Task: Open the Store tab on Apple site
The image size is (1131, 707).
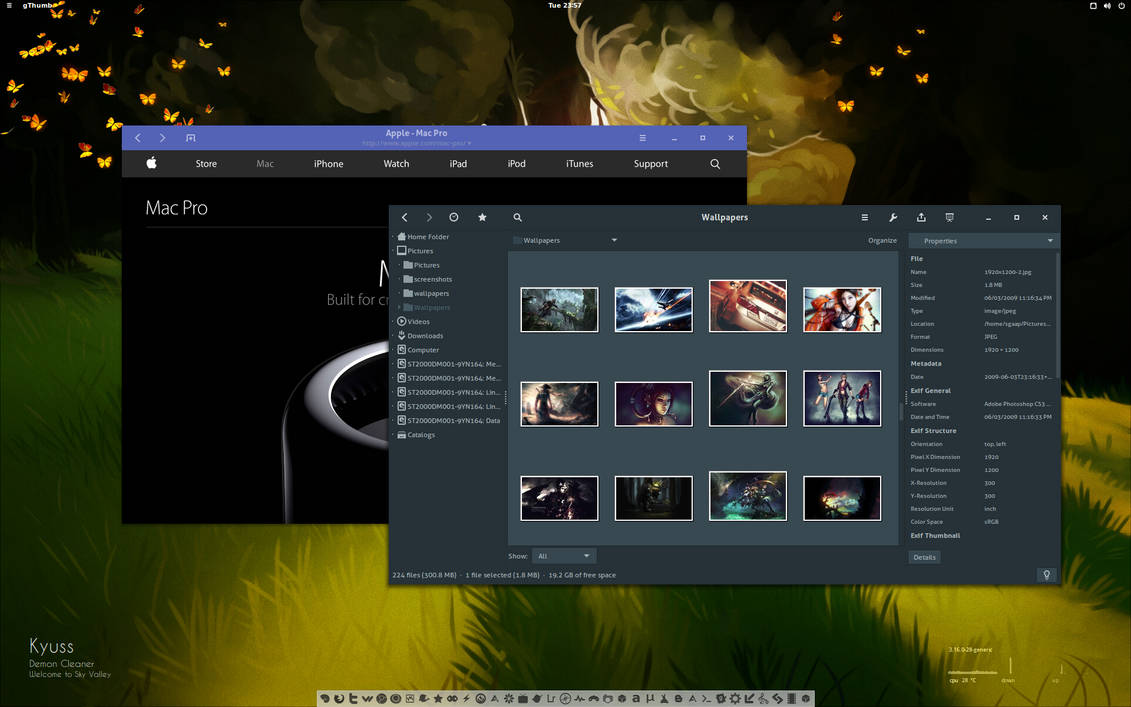Action: point(206,164)
